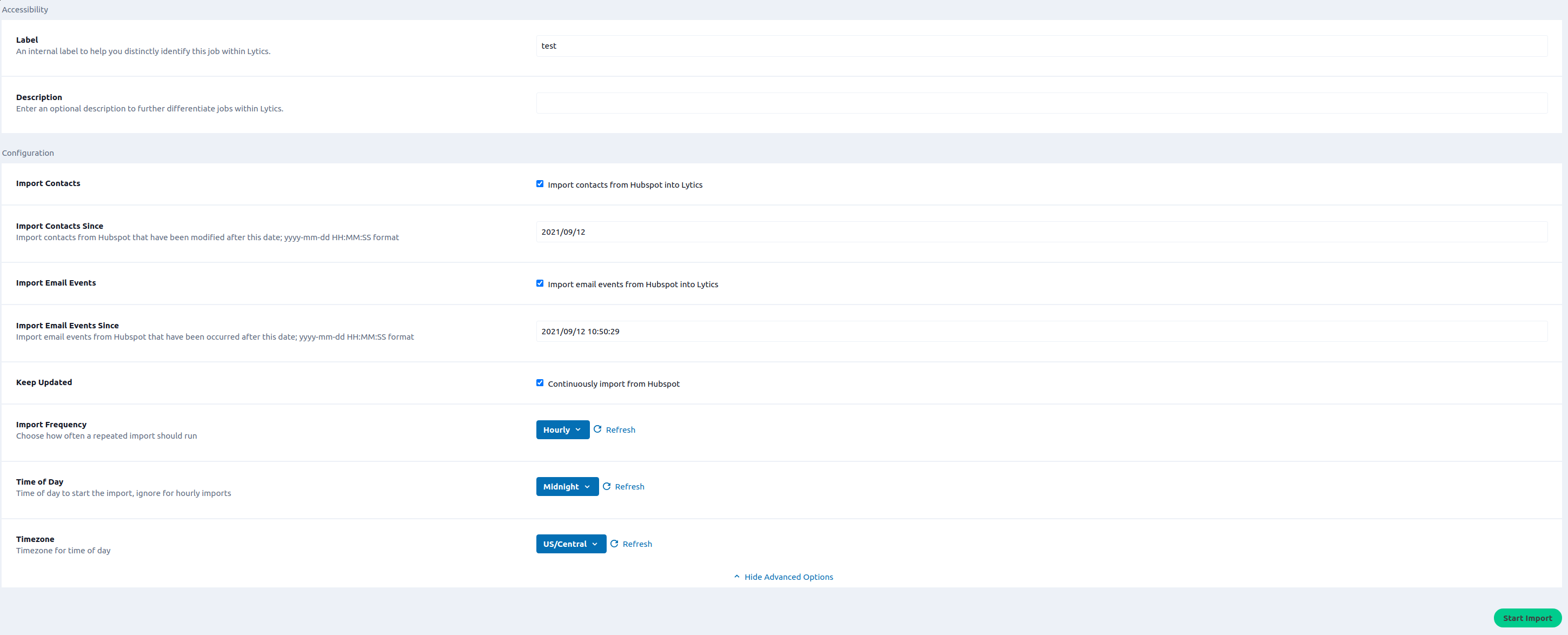This screenshot has height=635, width=1568.
Task: Click the 'Import contacts from Hubspot into Lytics' label
Action: 625,185
